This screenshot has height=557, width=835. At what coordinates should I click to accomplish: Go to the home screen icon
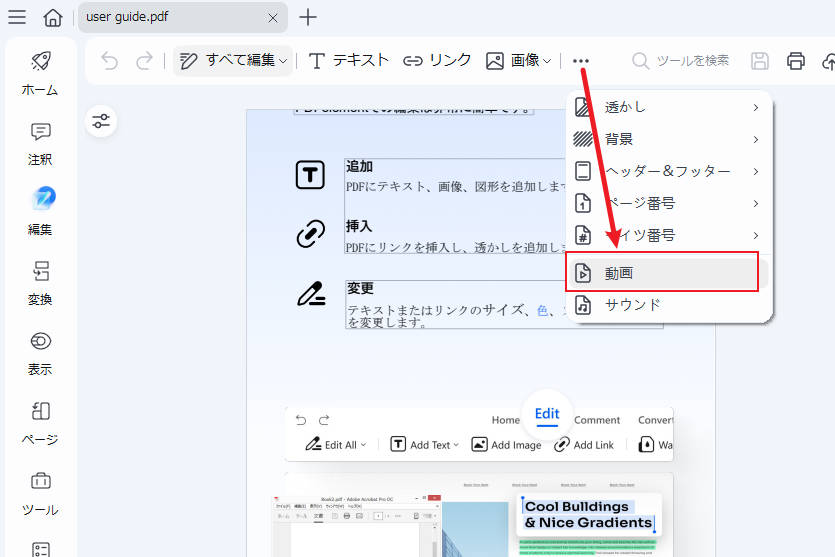click(53, 17)
